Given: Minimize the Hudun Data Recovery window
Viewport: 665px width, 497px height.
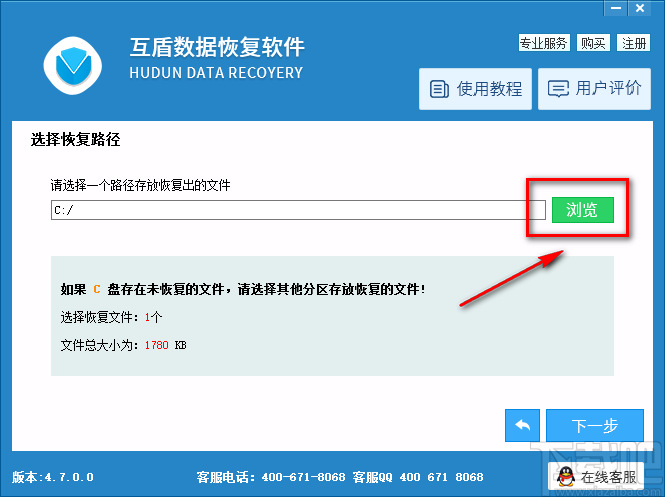Looking at the screenshot, I should point(615,8).
